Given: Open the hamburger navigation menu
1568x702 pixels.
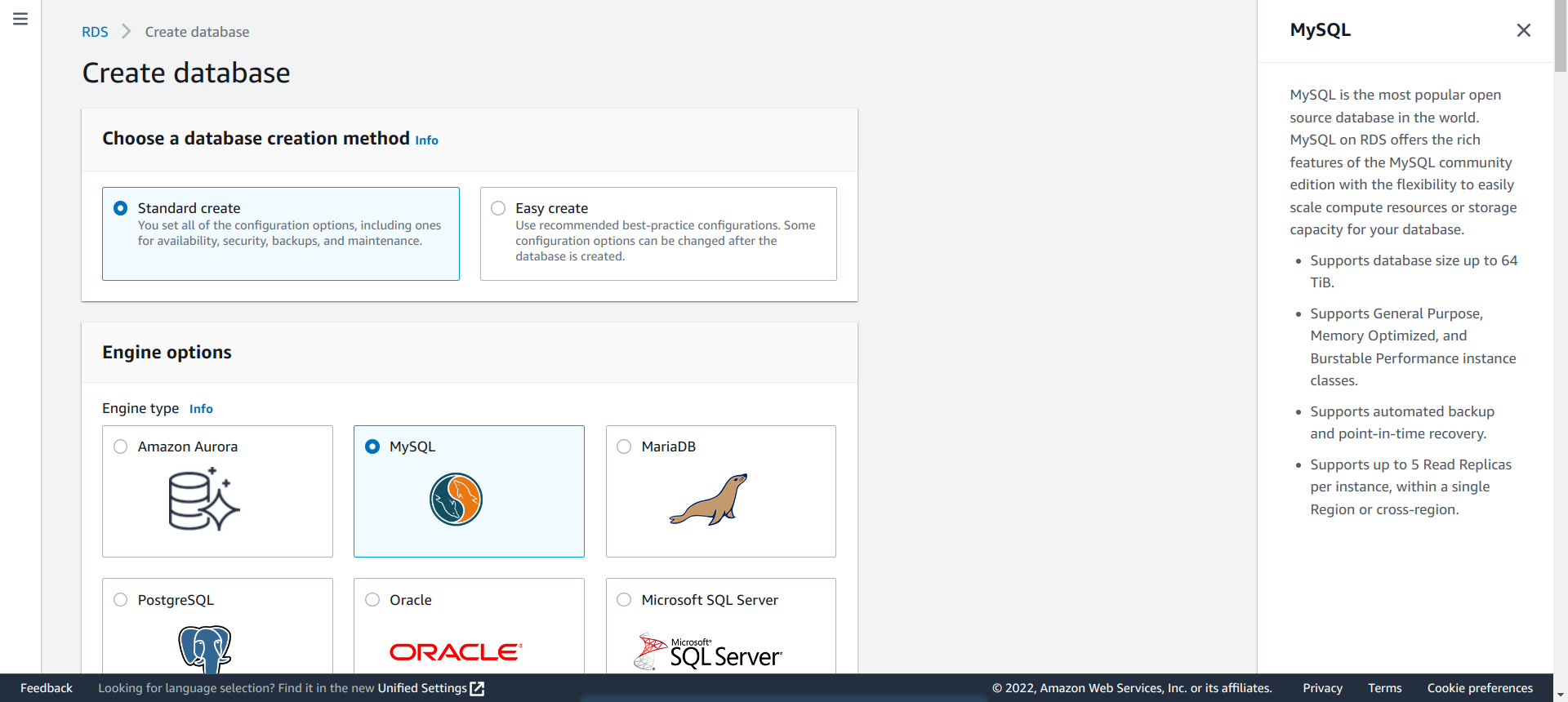Looking at the screenshot, I should [x=20, y=19].
